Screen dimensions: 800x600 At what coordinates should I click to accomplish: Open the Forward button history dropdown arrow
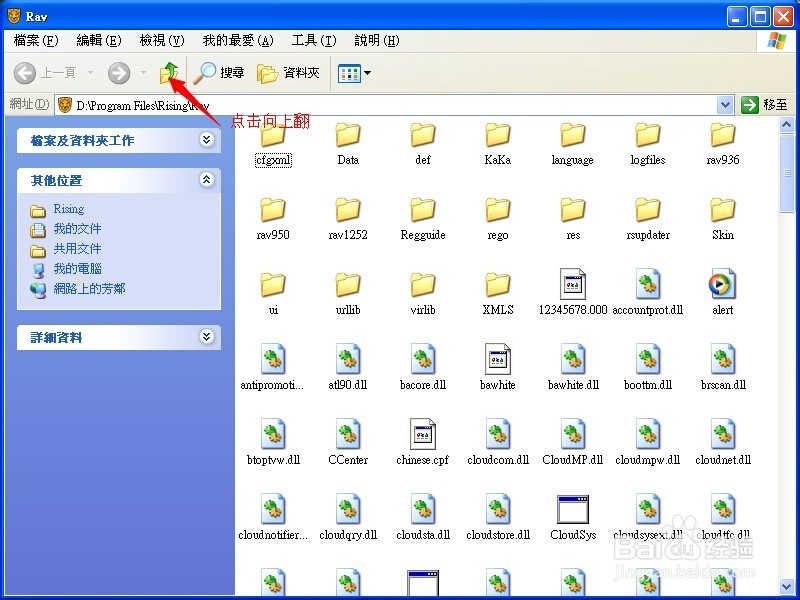(x=143, y=72)
